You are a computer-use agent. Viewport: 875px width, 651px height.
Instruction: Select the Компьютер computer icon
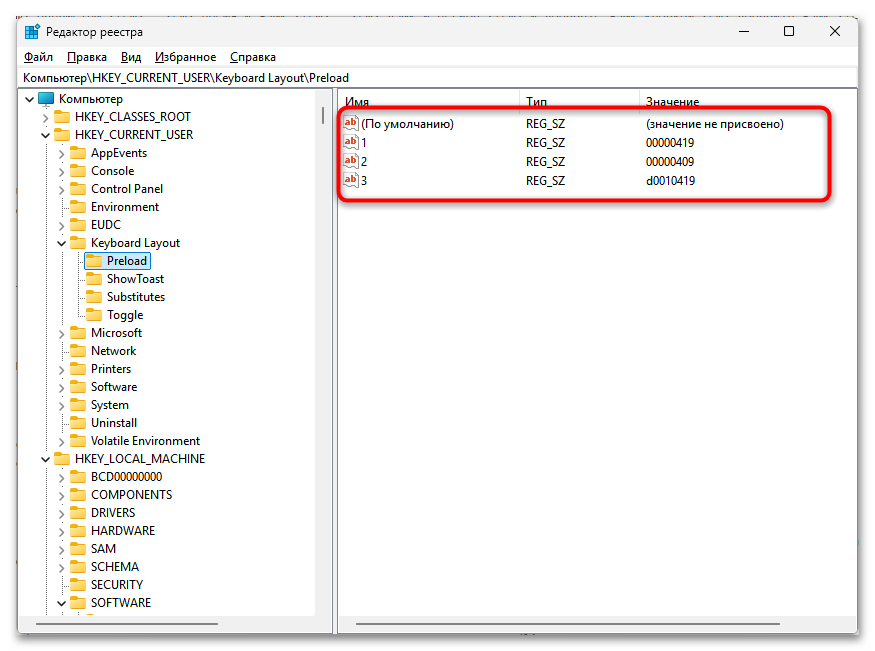point(46,99)
